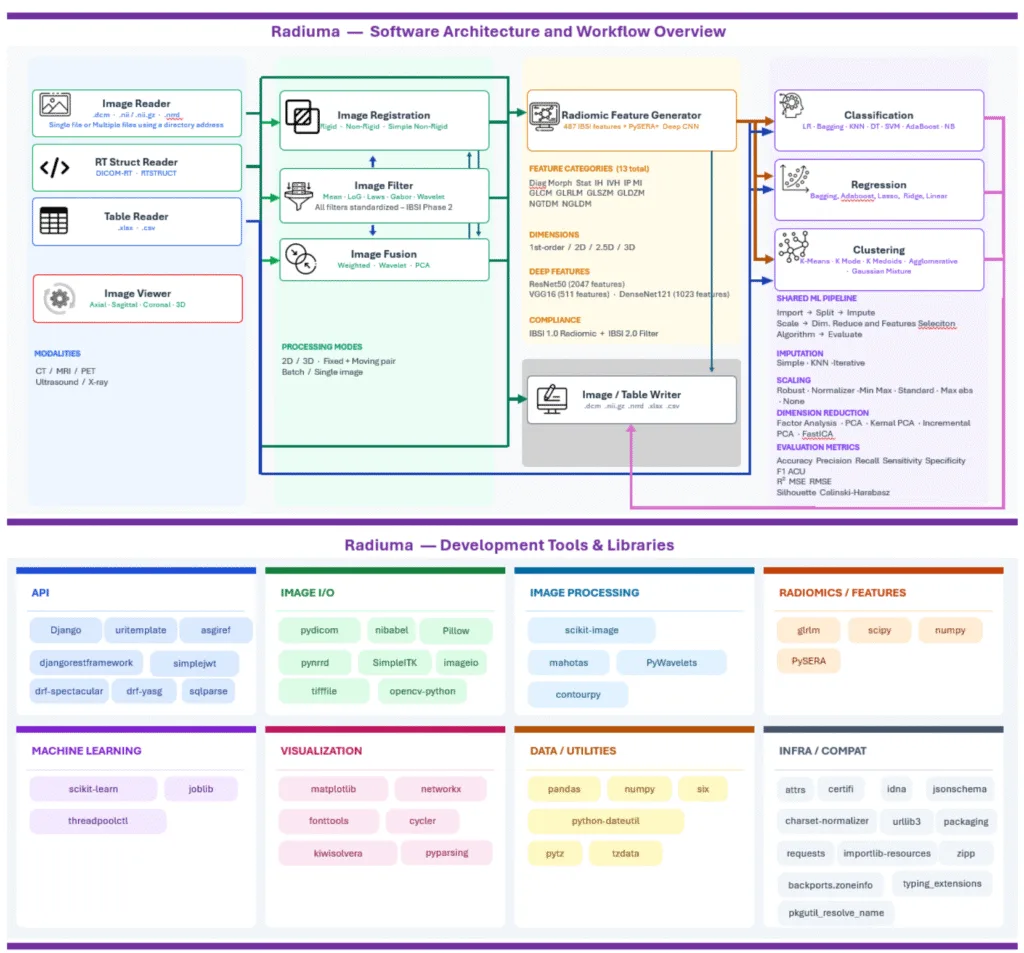1024x953 pixels.
Task: Click the backports.zoneinfo chip
Action: point(829,884)
